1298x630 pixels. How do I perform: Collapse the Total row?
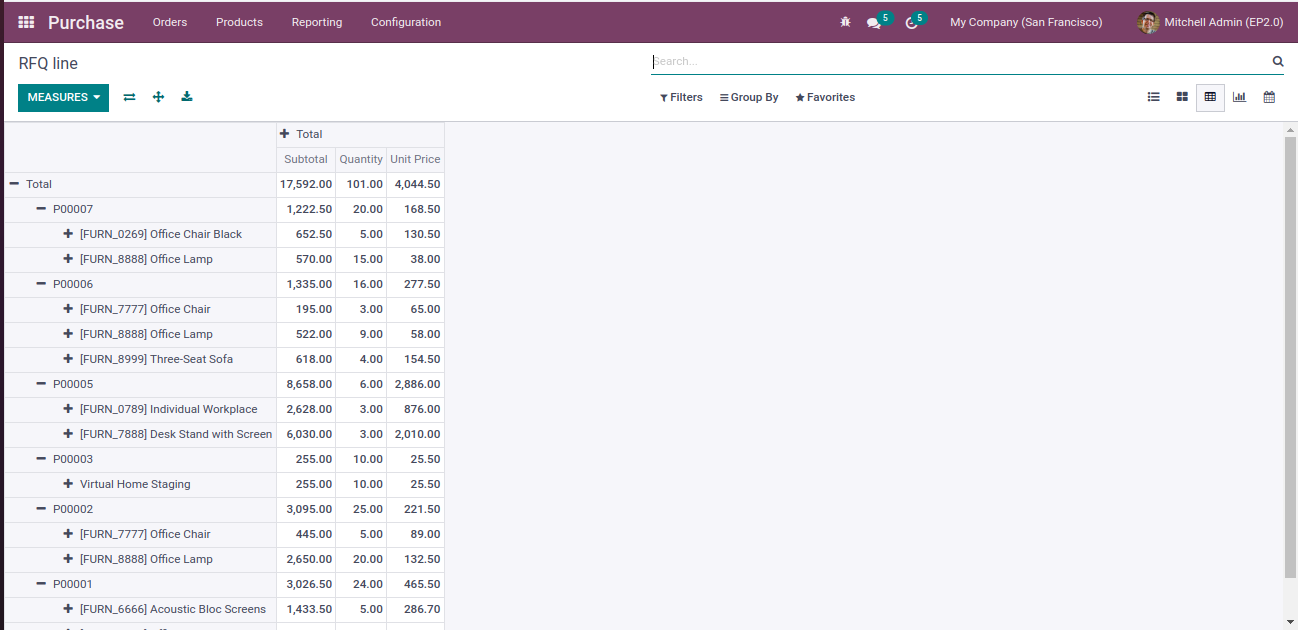click(x=14, y=184)
